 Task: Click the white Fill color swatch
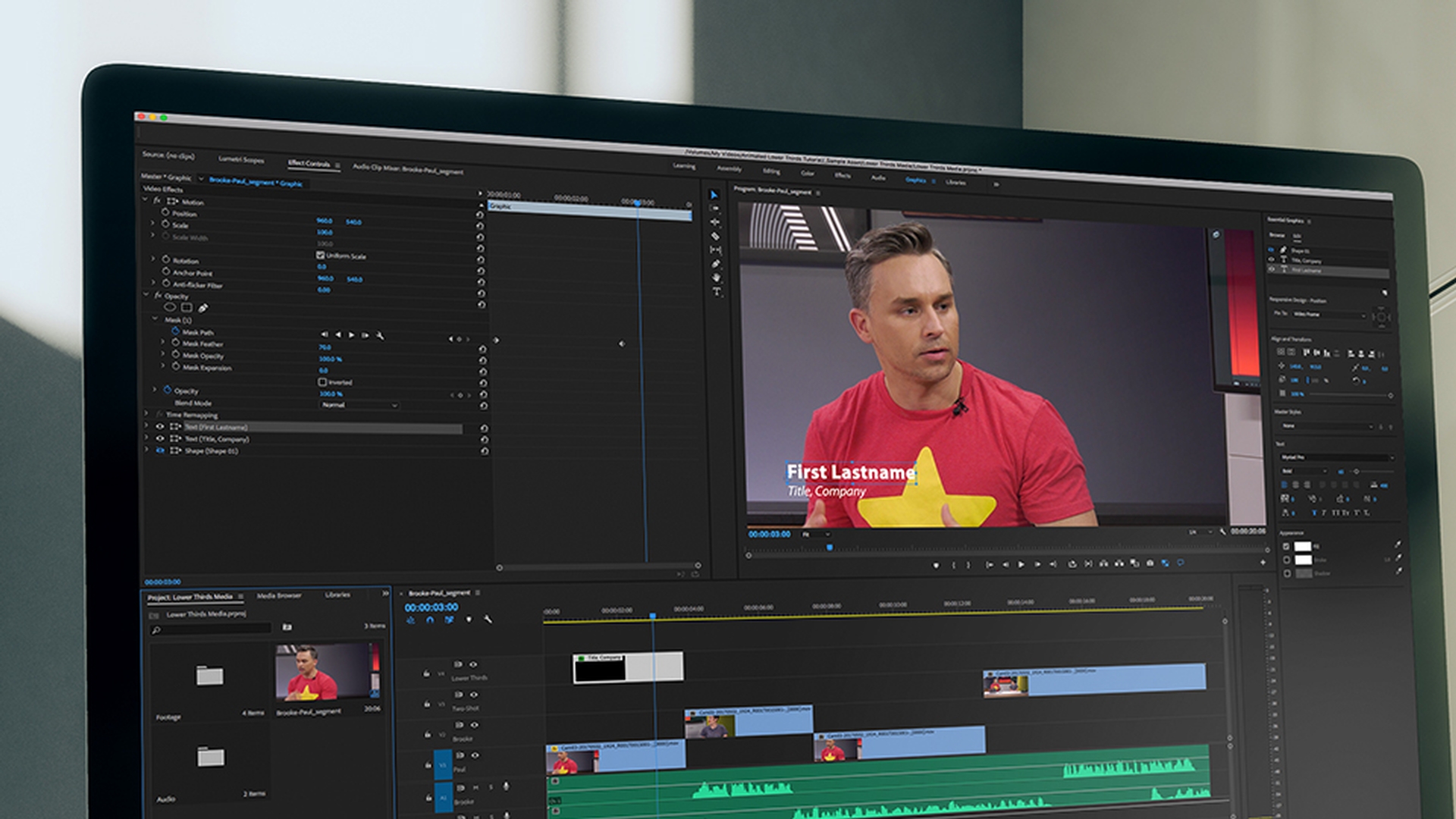pos(1302,547)
